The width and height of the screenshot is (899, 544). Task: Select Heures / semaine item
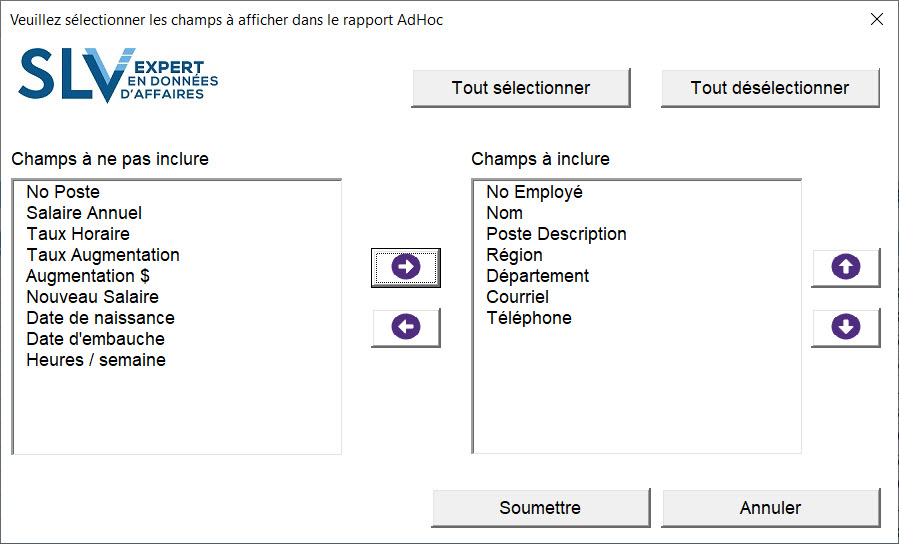click(96, 360)
